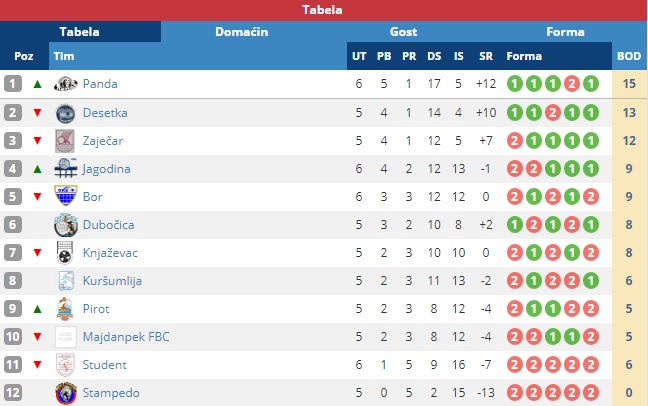Click the Desetka team logo
The image size is (648, 406).
point(65,113)
